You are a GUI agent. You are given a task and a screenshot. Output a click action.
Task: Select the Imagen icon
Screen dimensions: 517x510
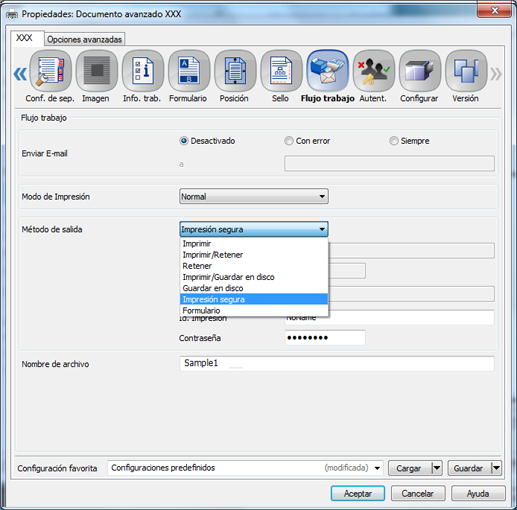coord(97,71)
